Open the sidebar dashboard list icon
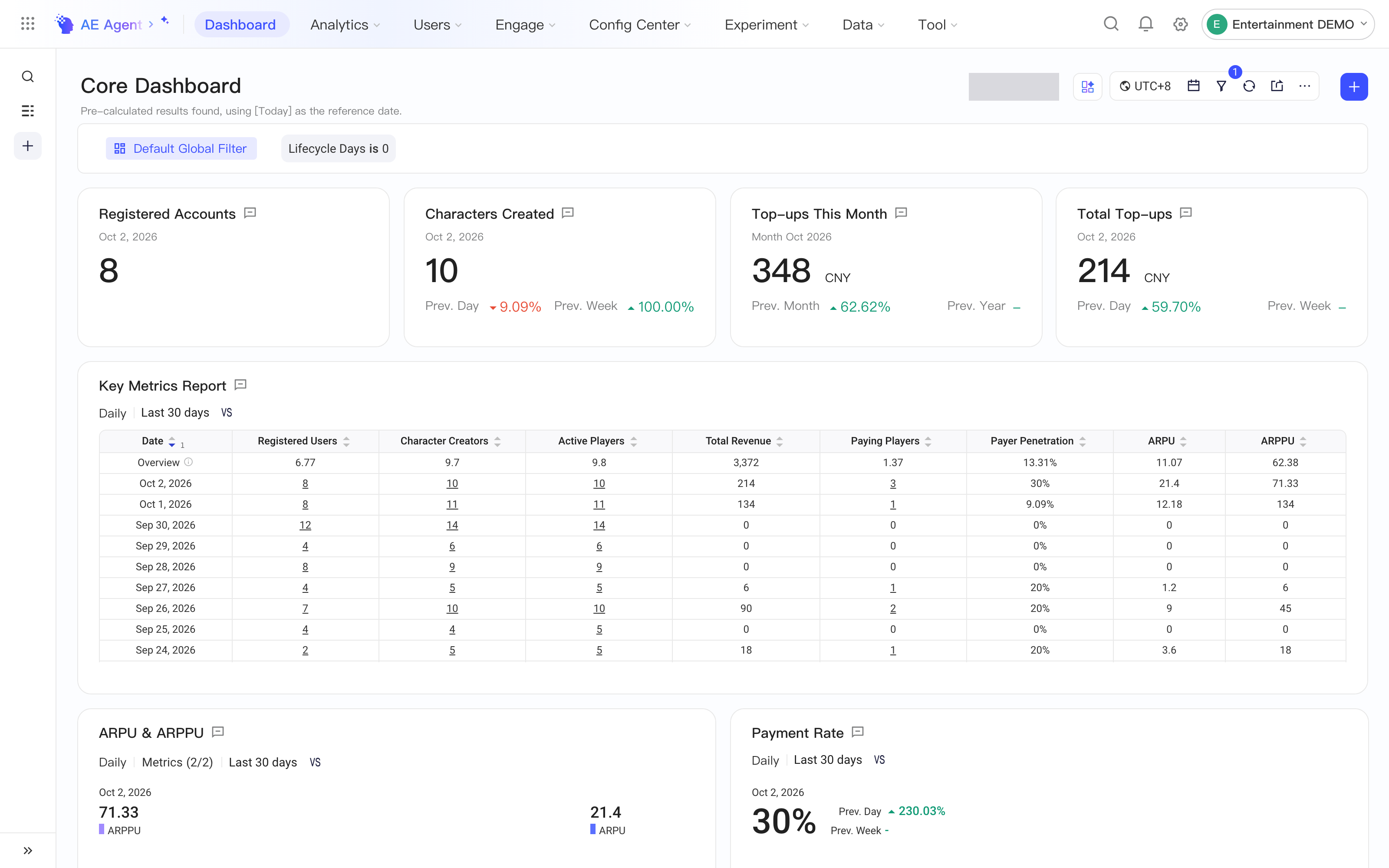The image size is (1389, 868). tap(27, 111)
